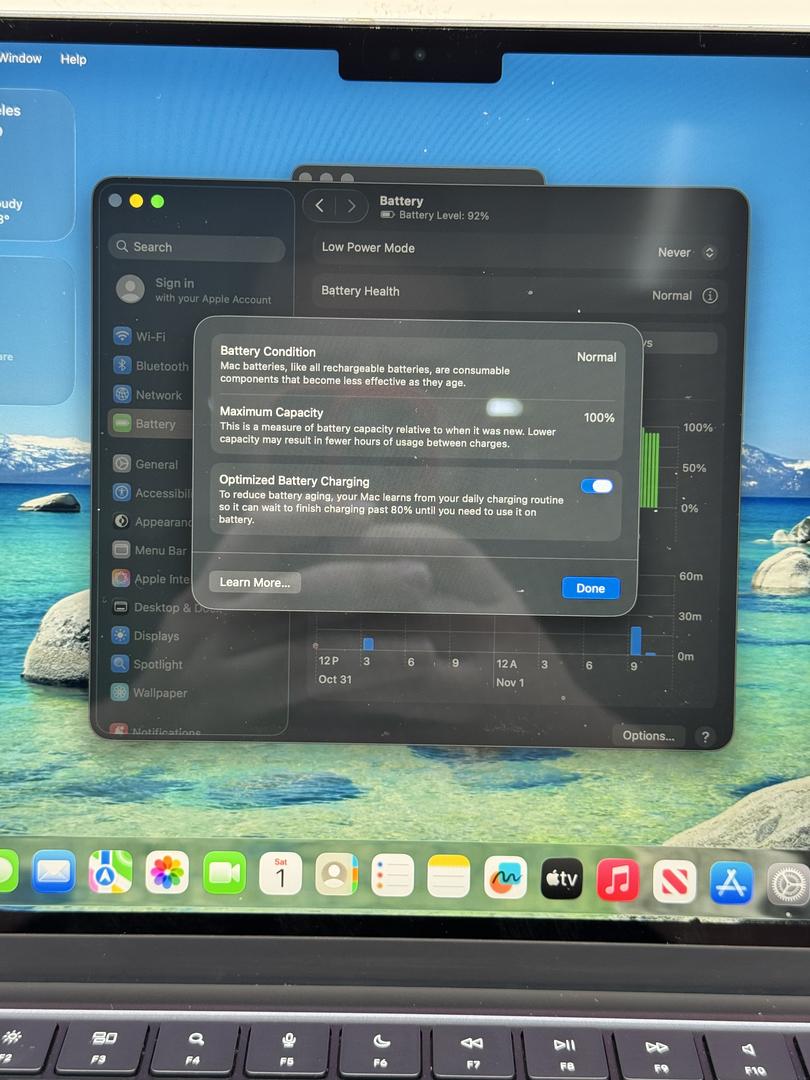
Task: Select Wi-Fi in the sidebar
Action: [150, 337]
